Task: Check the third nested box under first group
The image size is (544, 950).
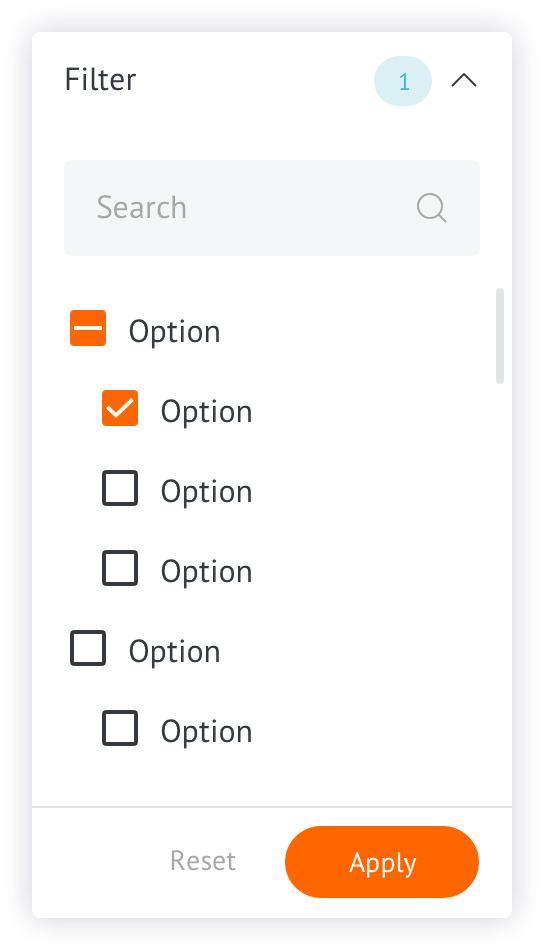Action: point(120,568)
